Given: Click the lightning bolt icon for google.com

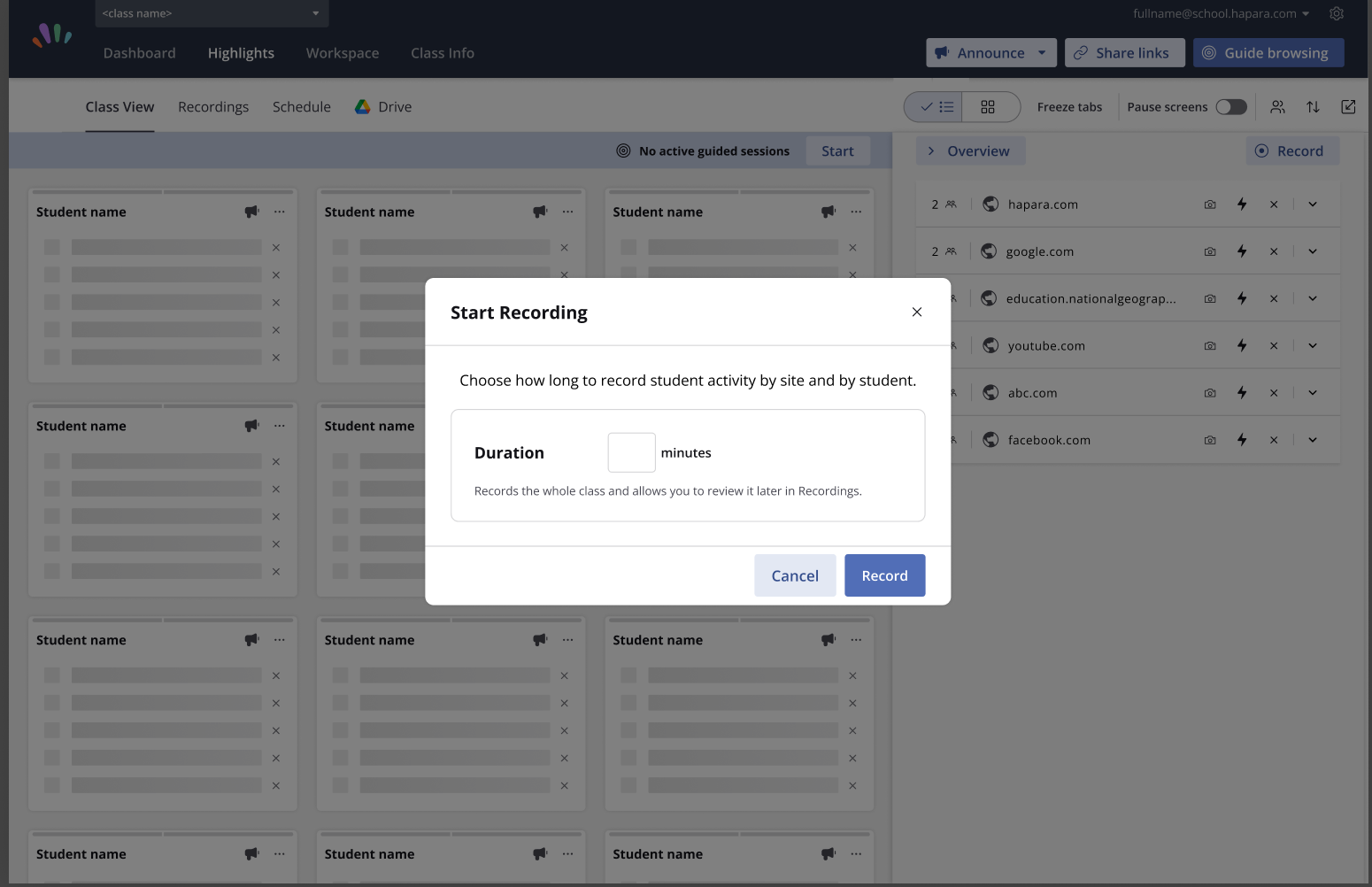Looking at the screenshot, I should pyautogui.click(x=1242, y=251).
